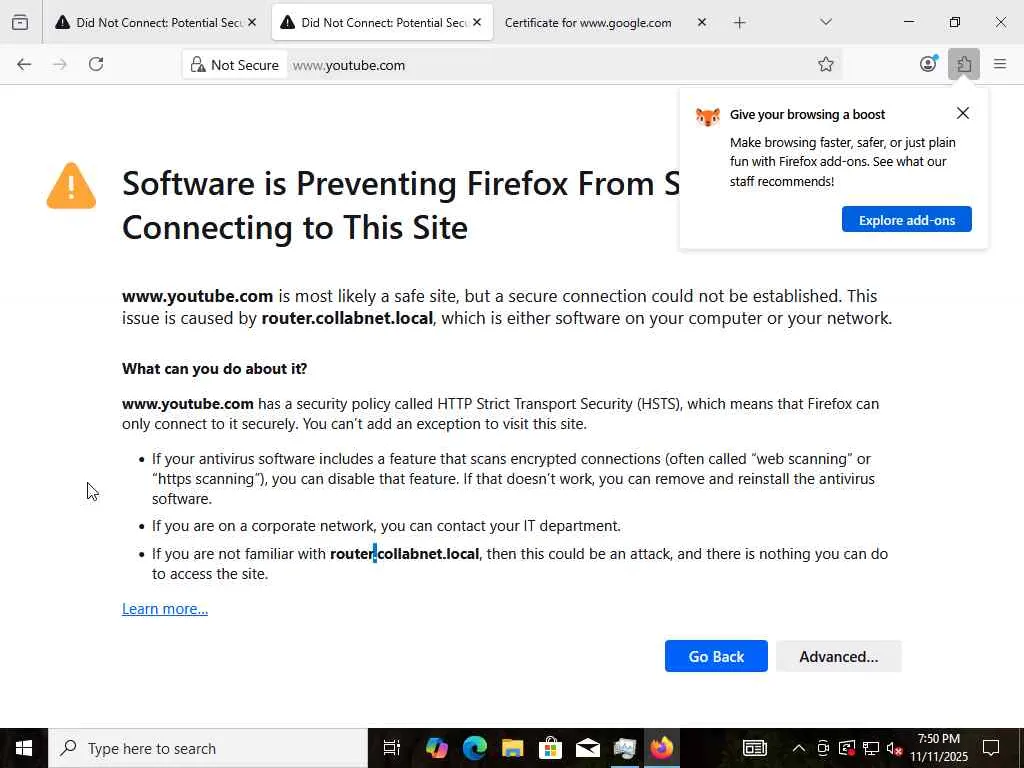This screenshot has height=768, width=1024.
Task: Open a new tab with plus button
Action: tap(739, 22)
